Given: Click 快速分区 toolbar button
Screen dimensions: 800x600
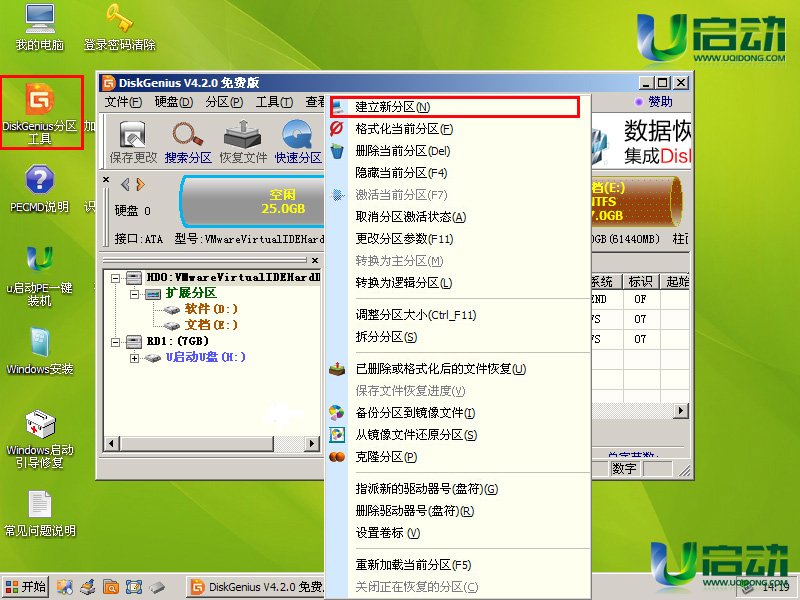Looking at the screenshot, I should [298, 142].
